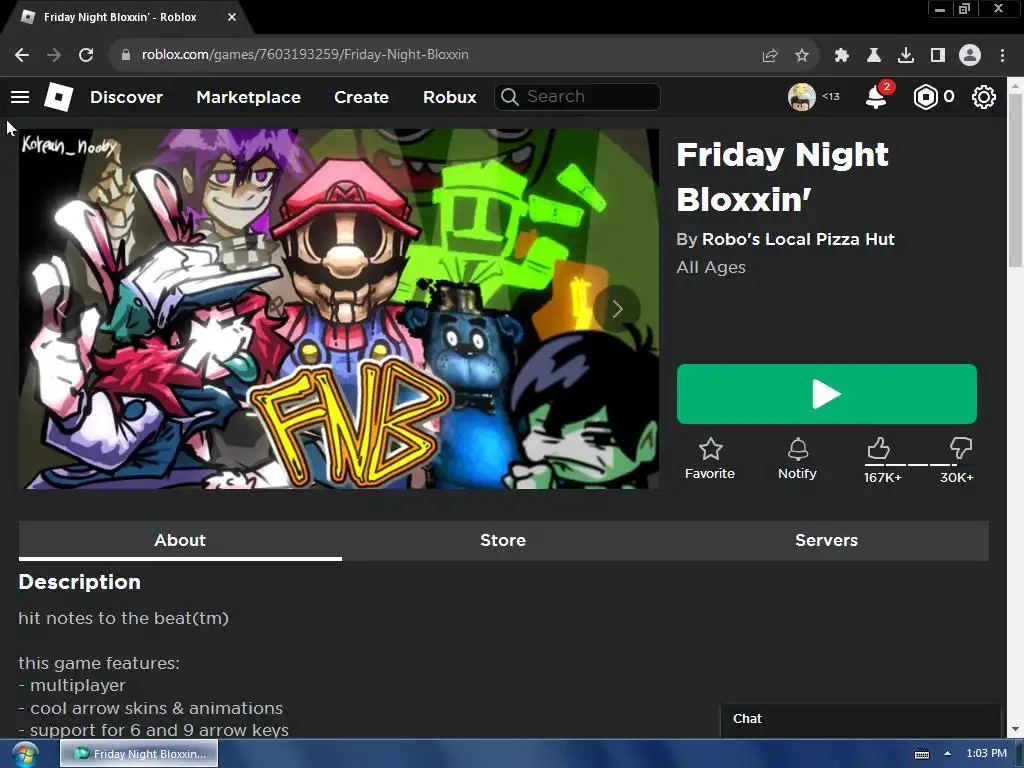The height and width of the screenshot is (768, 1024).
Task: Reload the page with refresh icon
Action: (x=86, y=55)
